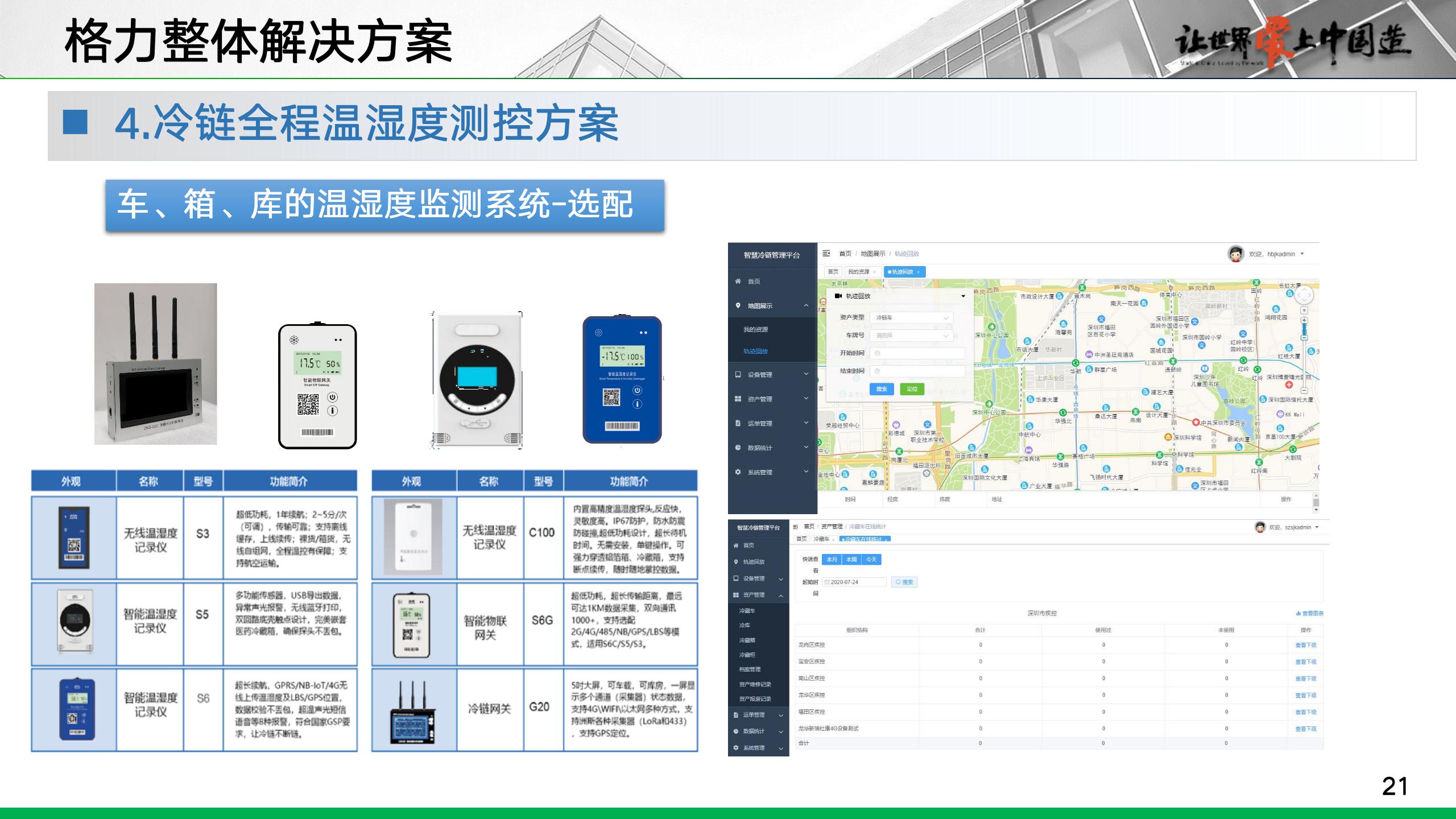Click 查看下级 for 龙岗区疾控 row
1456x819 pixels.
coord(1306,645)
